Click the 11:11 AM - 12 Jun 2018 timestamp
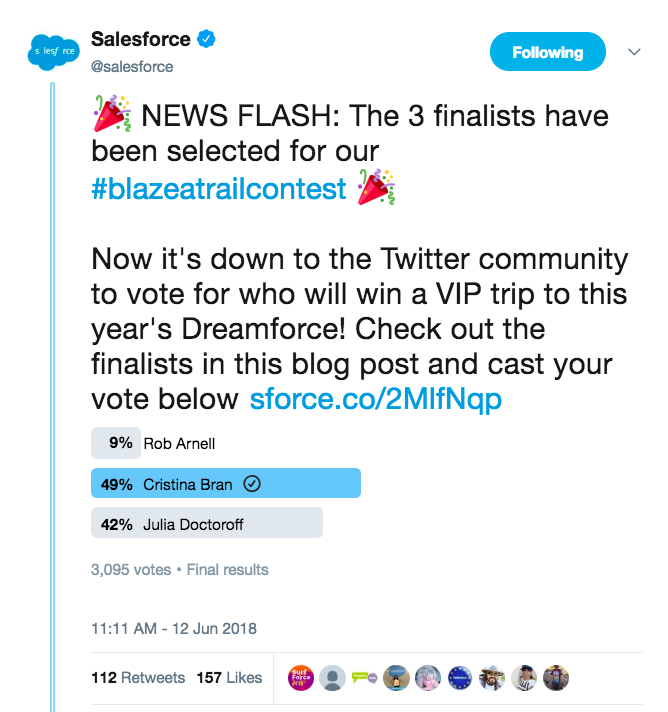The image size is (668, 712). click(x=174, y=629)
